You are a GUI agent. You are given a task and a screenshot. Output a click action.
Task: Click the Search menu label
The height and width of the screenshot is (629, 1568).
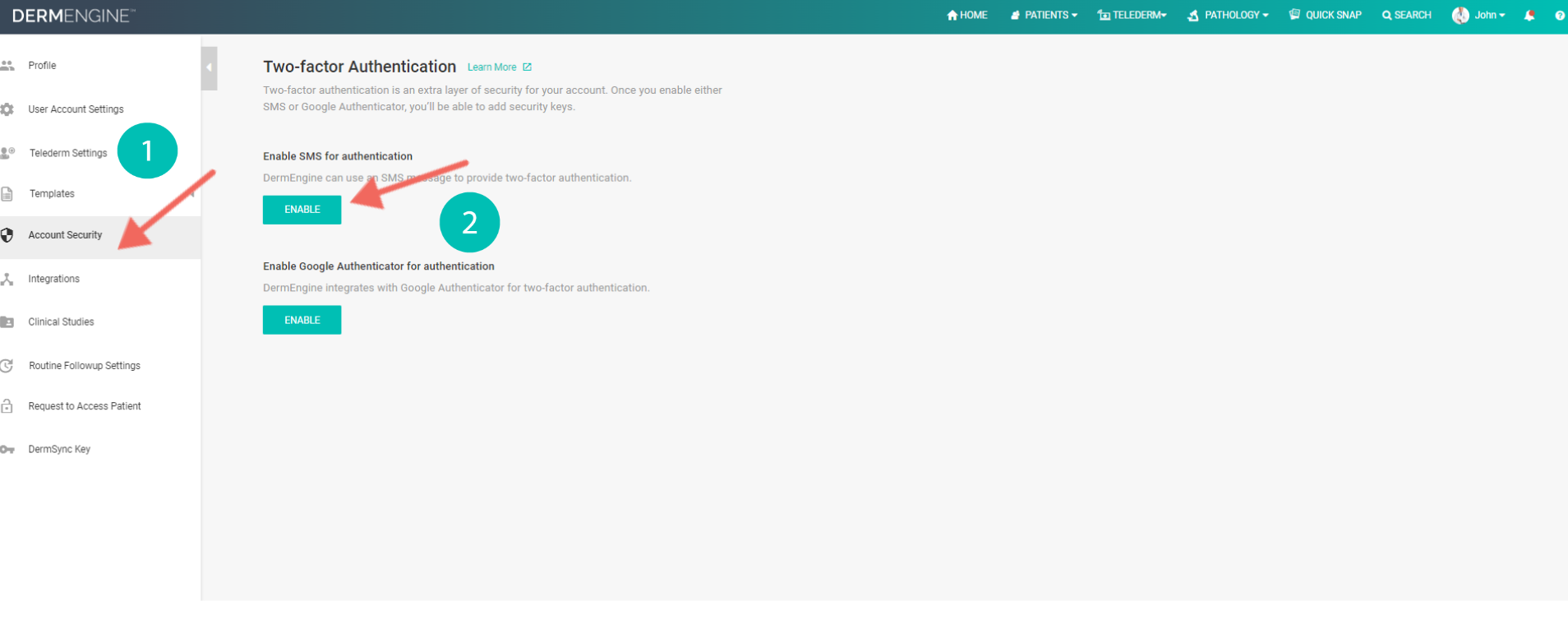1413,15
